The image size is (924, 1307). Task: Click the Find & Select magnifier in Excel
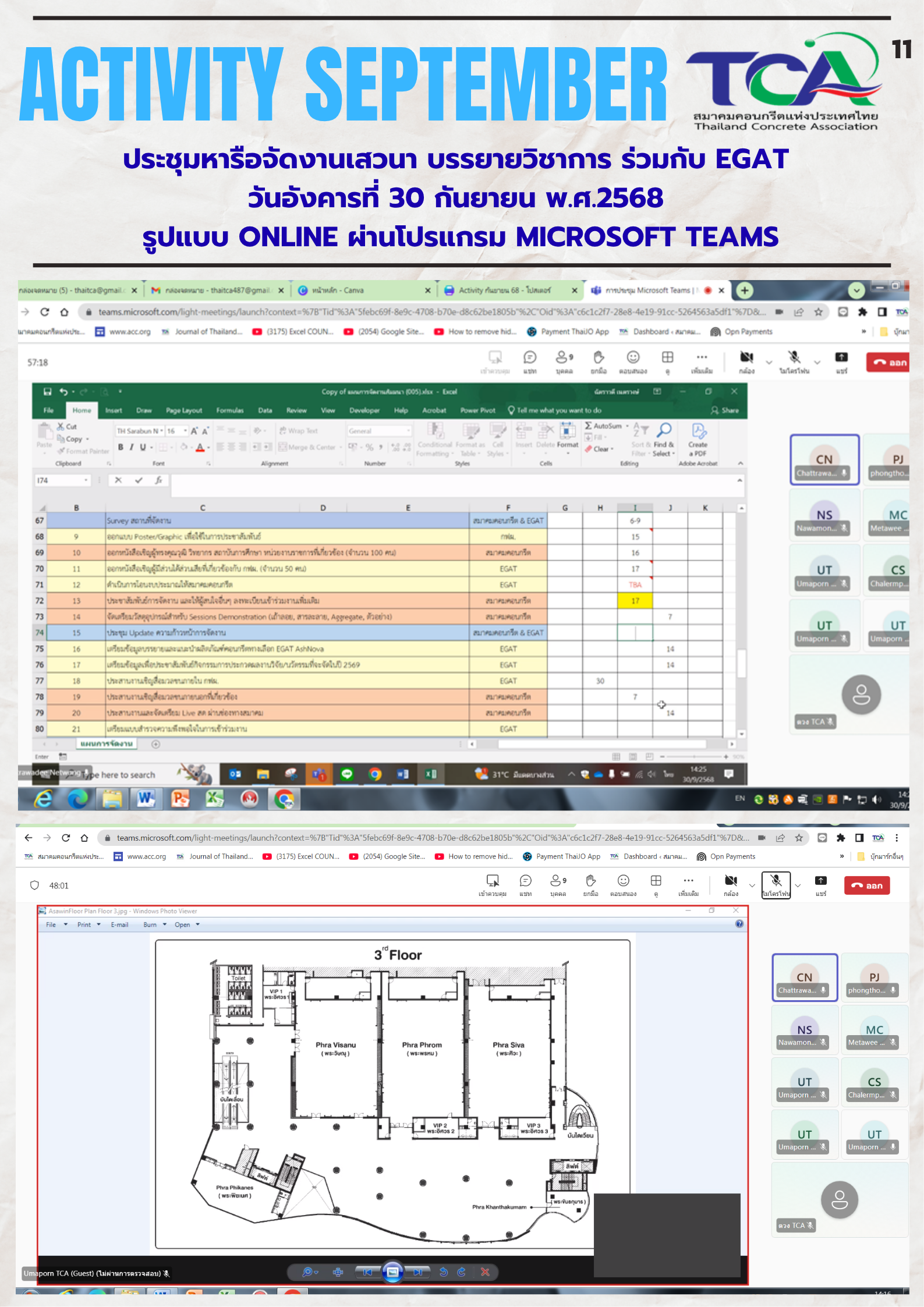point(664,431)
